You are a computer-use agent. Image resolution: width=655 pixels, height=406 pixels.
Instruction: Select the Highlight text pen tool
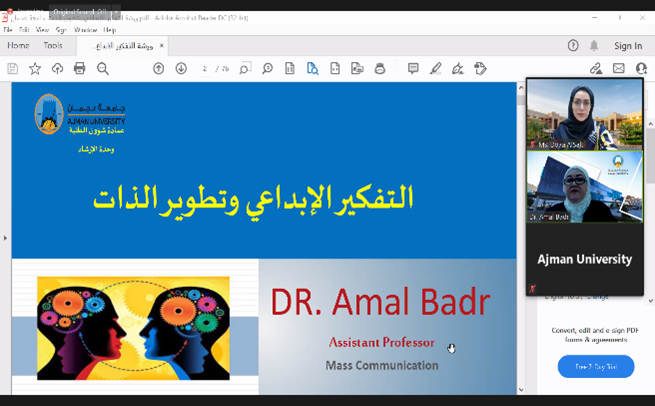pyautogui.click(x=435, y=69)
